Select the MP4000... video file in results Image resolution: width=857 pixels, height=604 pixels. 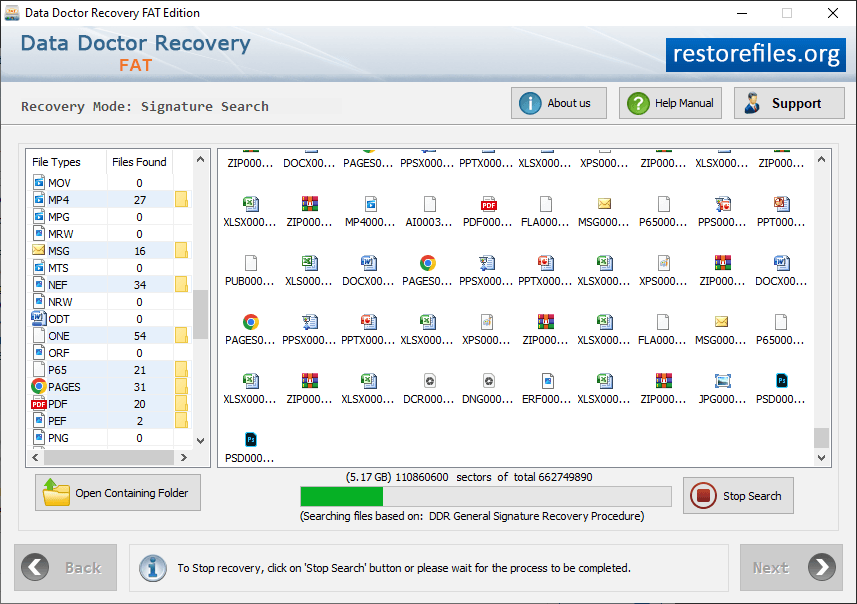(370, 212)
